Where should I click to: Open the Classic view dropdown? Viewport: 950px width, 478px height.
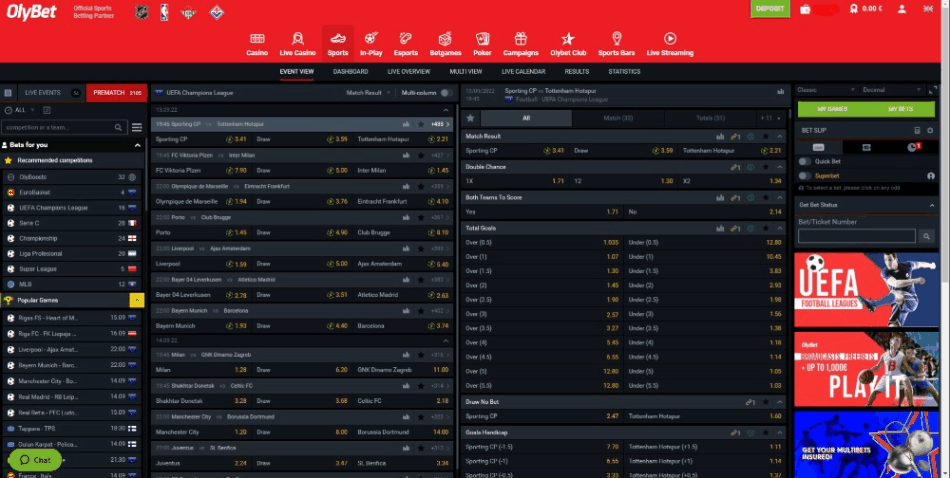[825, 90]
